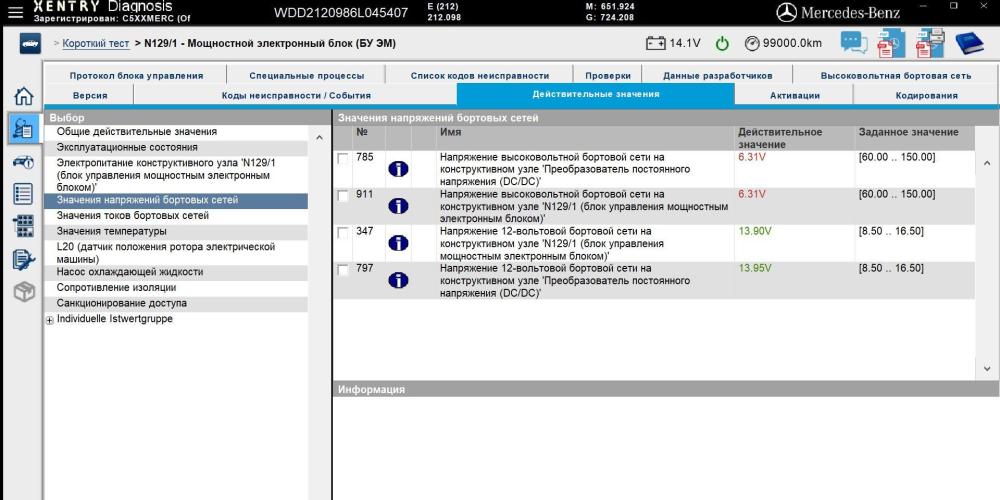Viewport: 1000px width, 500px height.
Task: Open the Home icon in sidebar
Action: click(24, 96)
